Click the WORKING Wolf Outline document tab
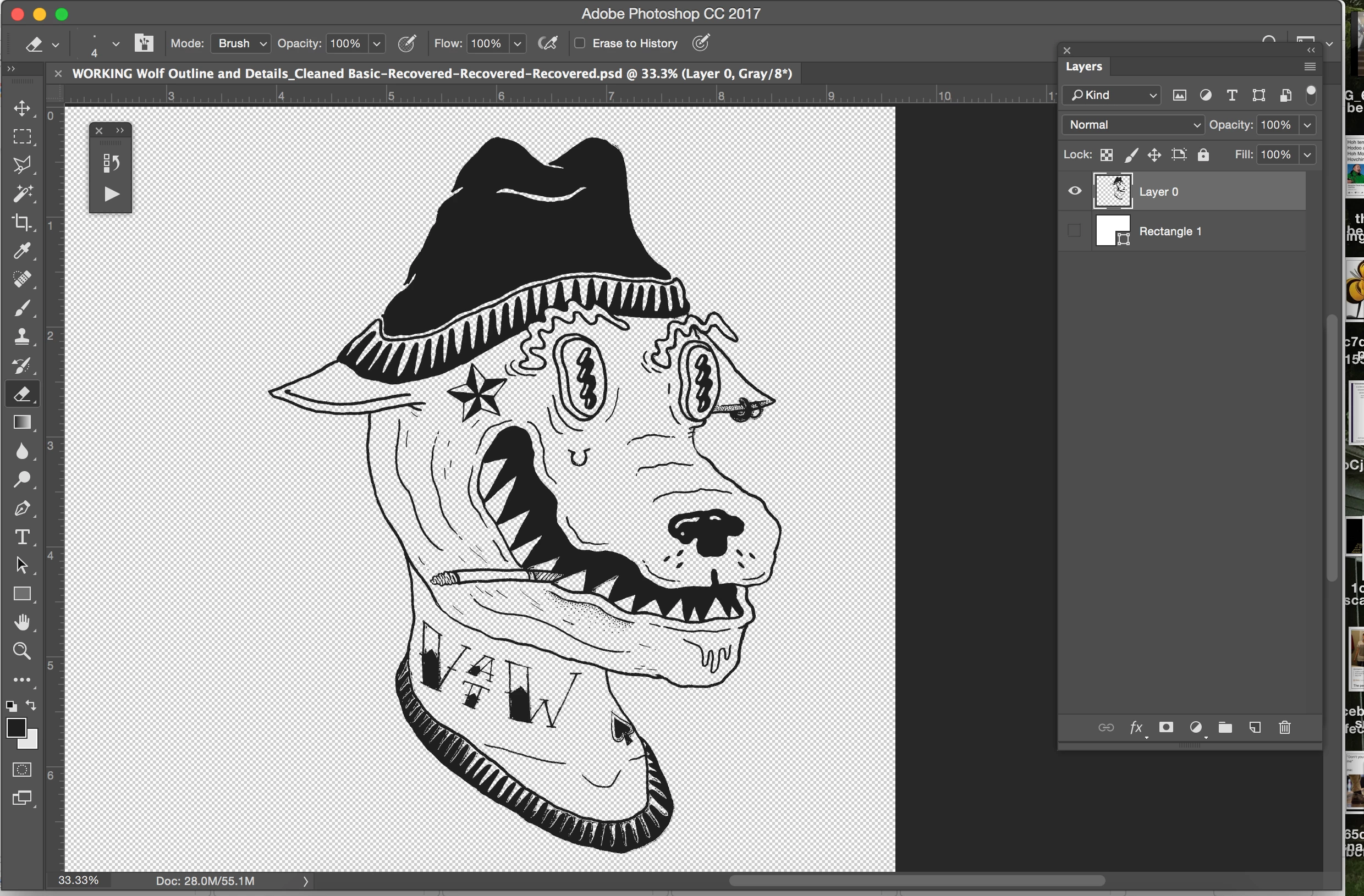The width and height of the screenshot is (1364, 896). click(x=432, y=74)
